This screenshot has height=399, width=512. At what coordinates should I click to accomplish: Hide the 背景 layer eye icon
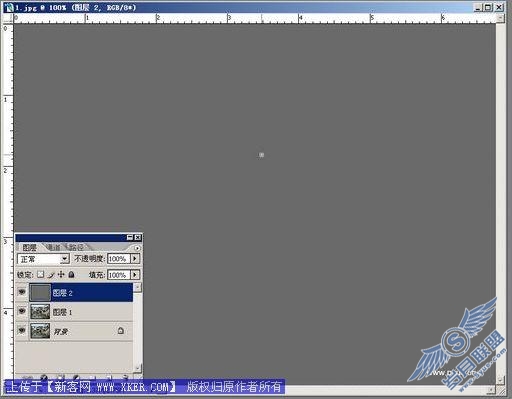[x=22, y=331]
